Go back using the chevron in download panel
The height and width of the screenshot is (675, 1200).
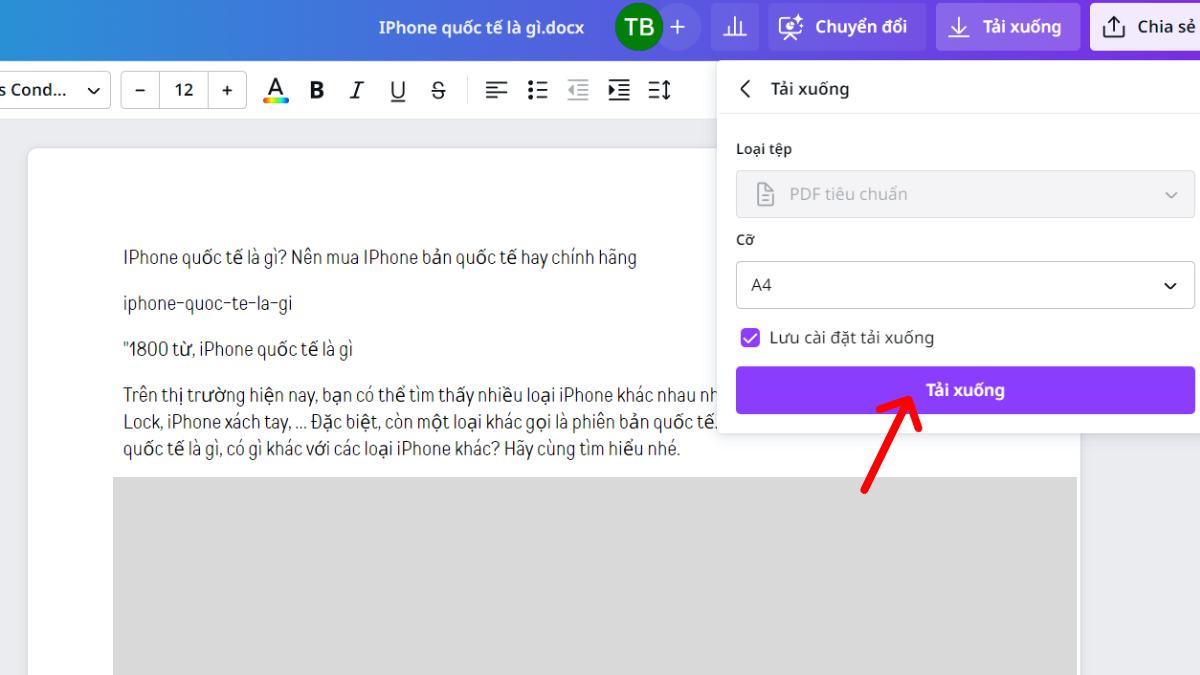pyautogui.click(x=744, y=88)
